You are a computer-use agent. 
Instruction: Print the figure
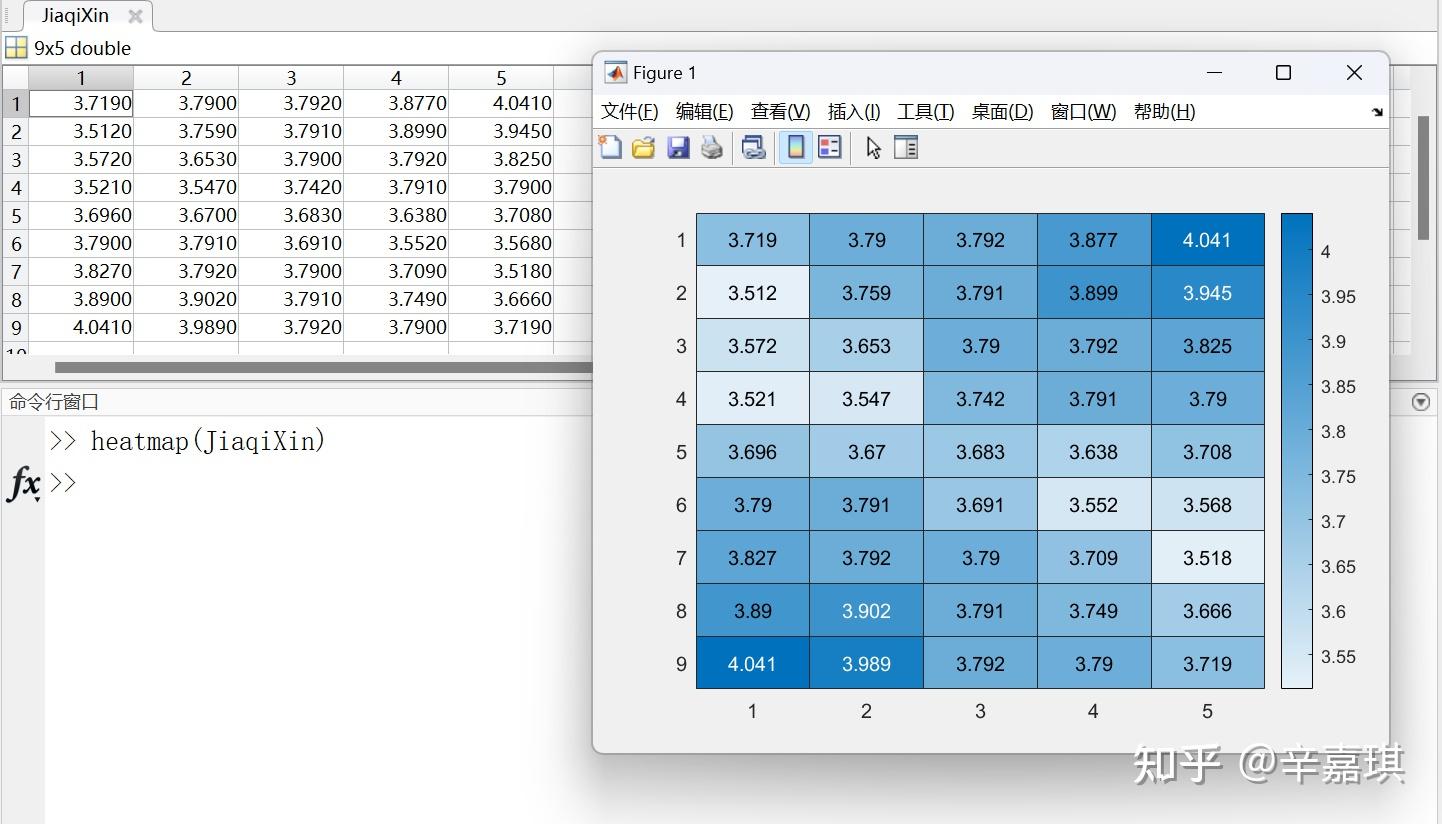pos(711,147)
